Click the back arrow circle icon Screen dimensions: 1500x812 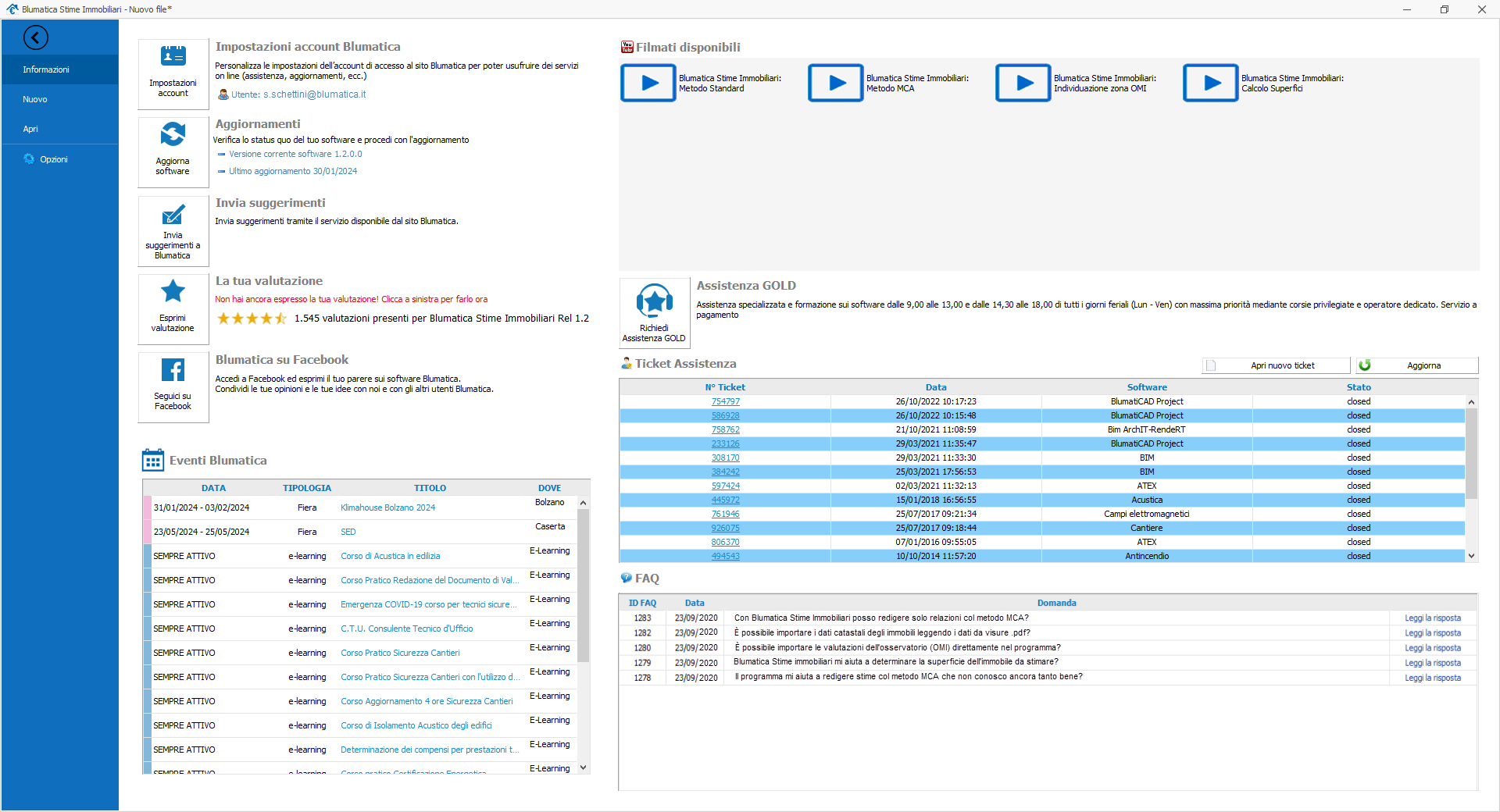(x=36, y=37)
